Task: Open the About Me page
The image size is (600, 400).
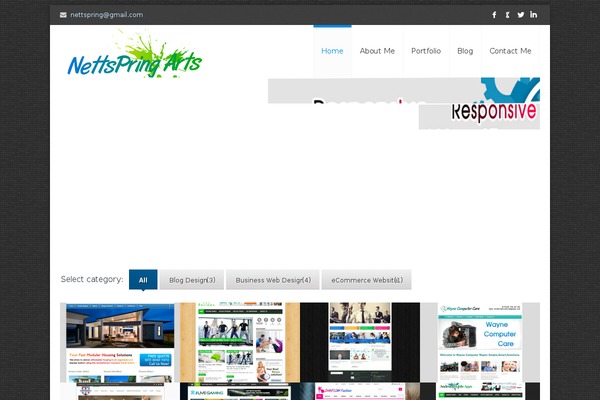Action: pos(377,51)
